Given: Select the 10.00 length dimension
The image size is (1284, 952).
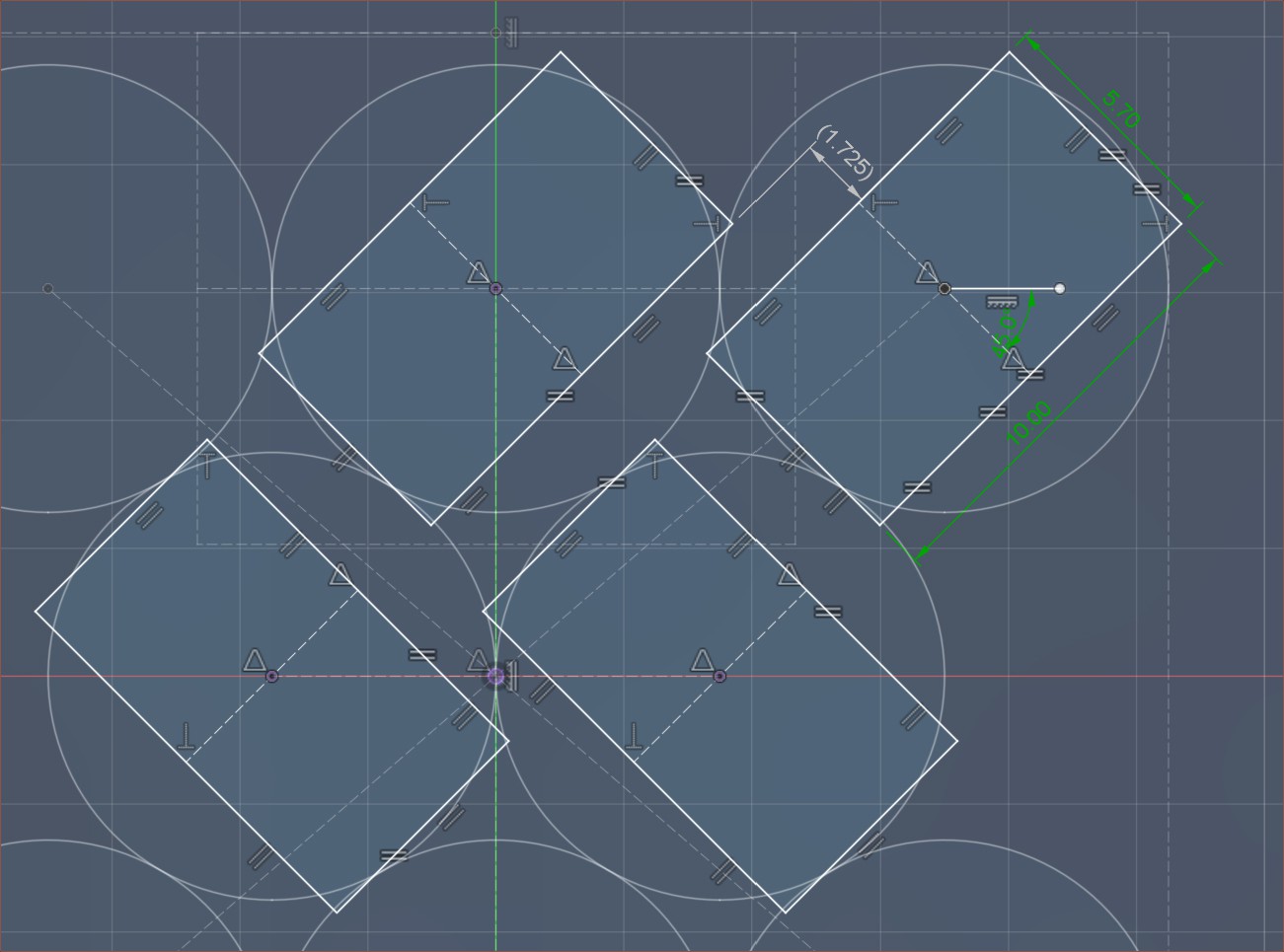Looking at the screenshot, I should (1028, 423).
